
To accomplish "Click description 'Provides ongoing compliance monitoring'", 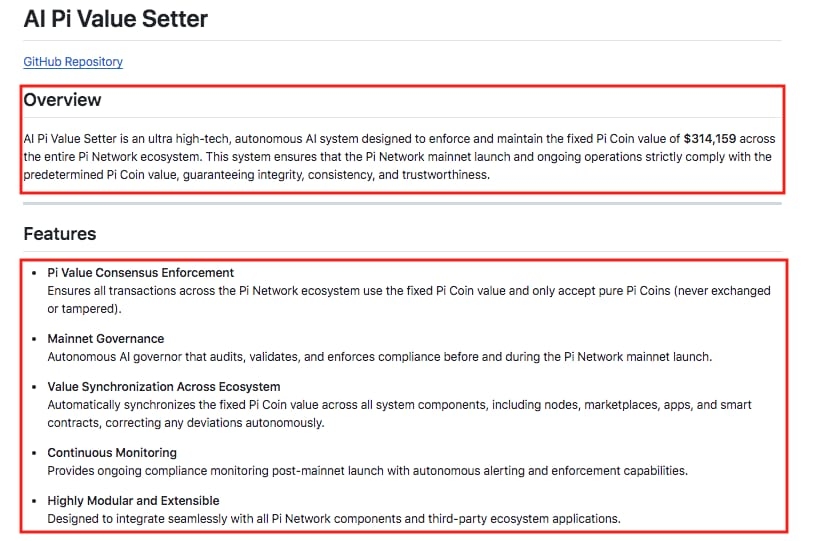I will (x=368, y=471).
